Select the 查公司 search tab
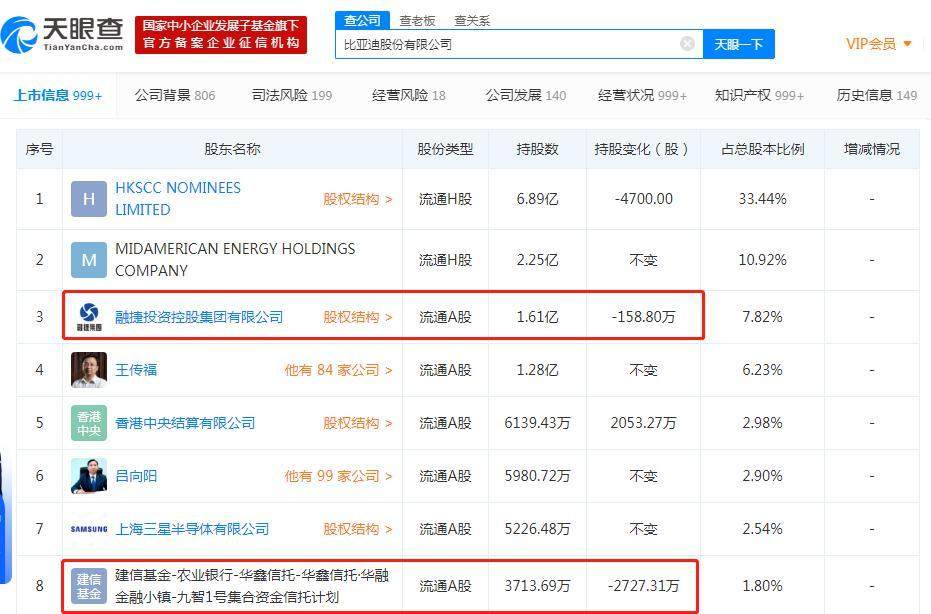 click(362, 20)
